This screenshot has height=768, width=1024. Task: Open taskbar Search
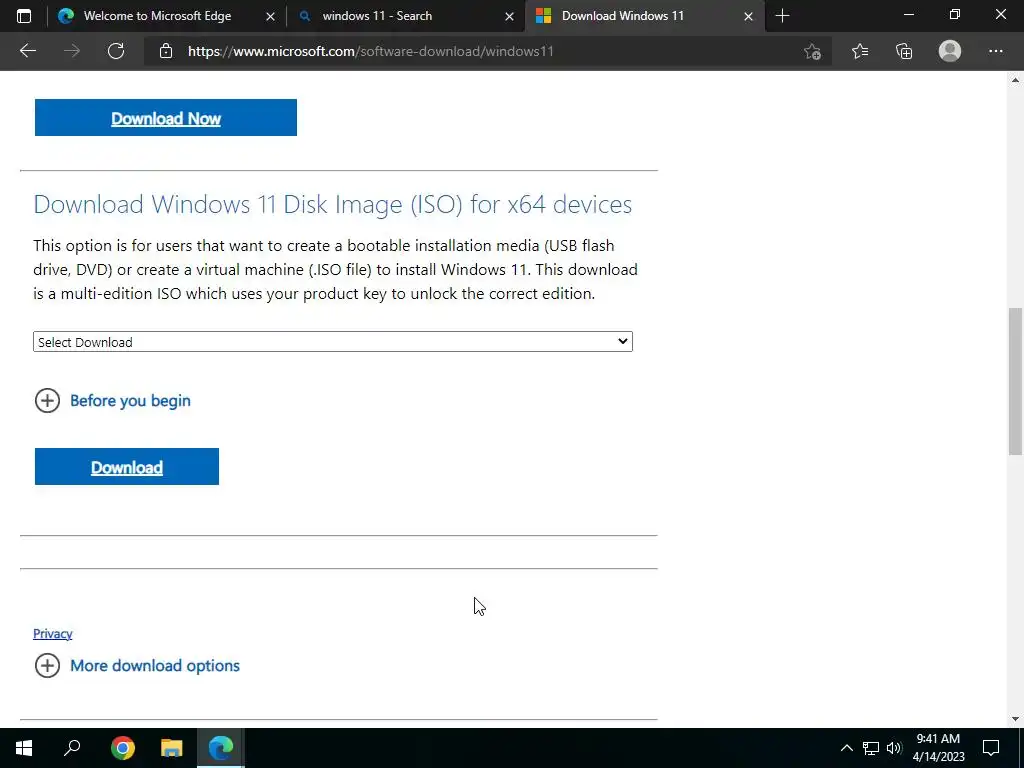click(72, 748)
